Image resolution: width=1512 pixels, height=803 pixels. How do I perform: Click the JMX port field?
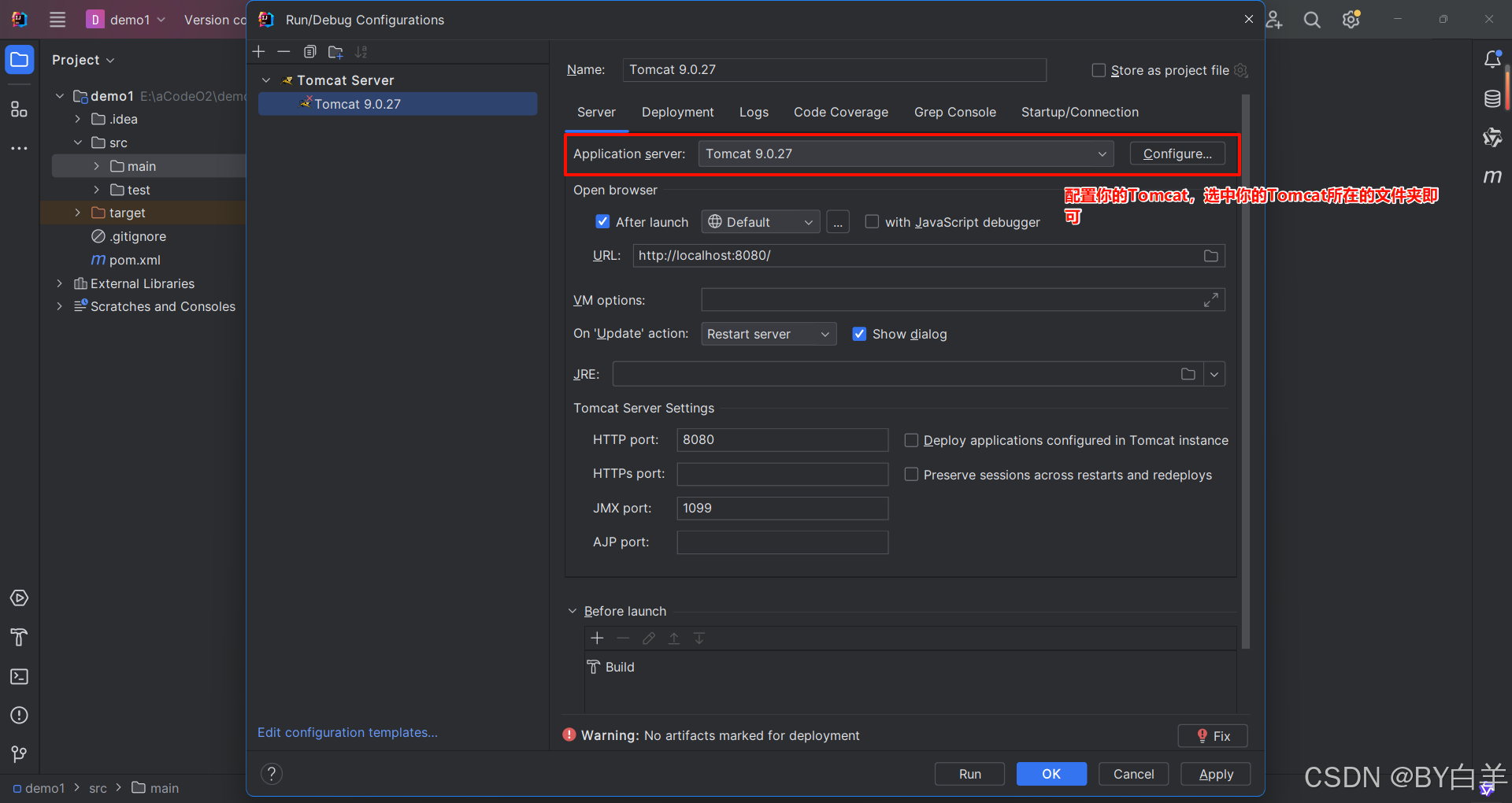click(x=783, y=509)
